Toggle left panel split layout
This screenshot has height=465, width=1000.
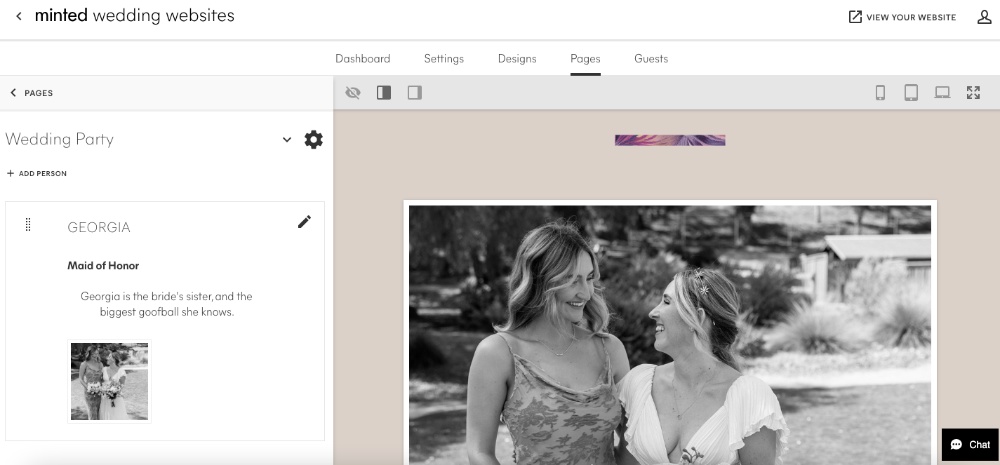[x=384, y=93]
